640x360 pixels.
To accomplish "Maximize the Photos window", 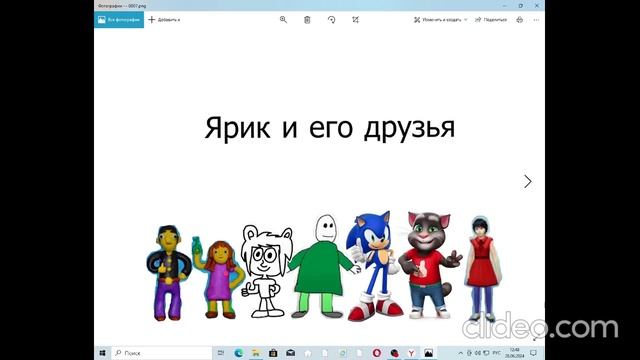I will pyautogui.click(x=520, y=6).
